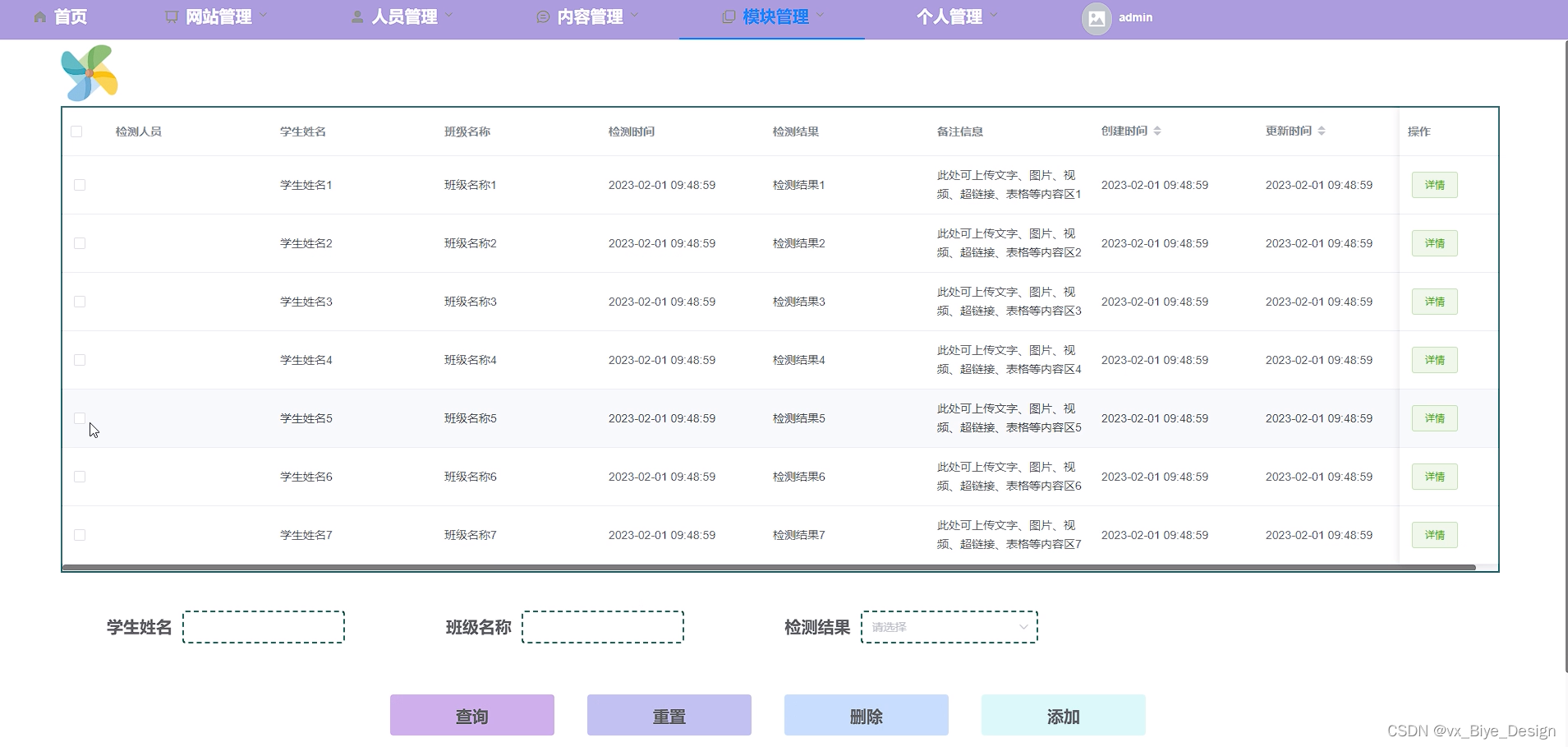Click the admin username text

1135,17
